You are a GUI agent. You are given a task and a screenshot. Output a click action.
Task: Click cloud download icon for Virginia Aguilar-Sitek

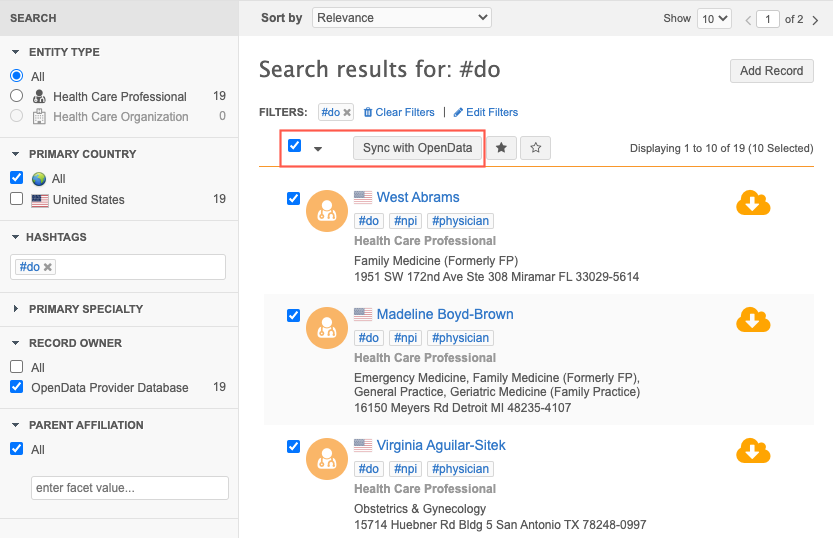[752, 451]
